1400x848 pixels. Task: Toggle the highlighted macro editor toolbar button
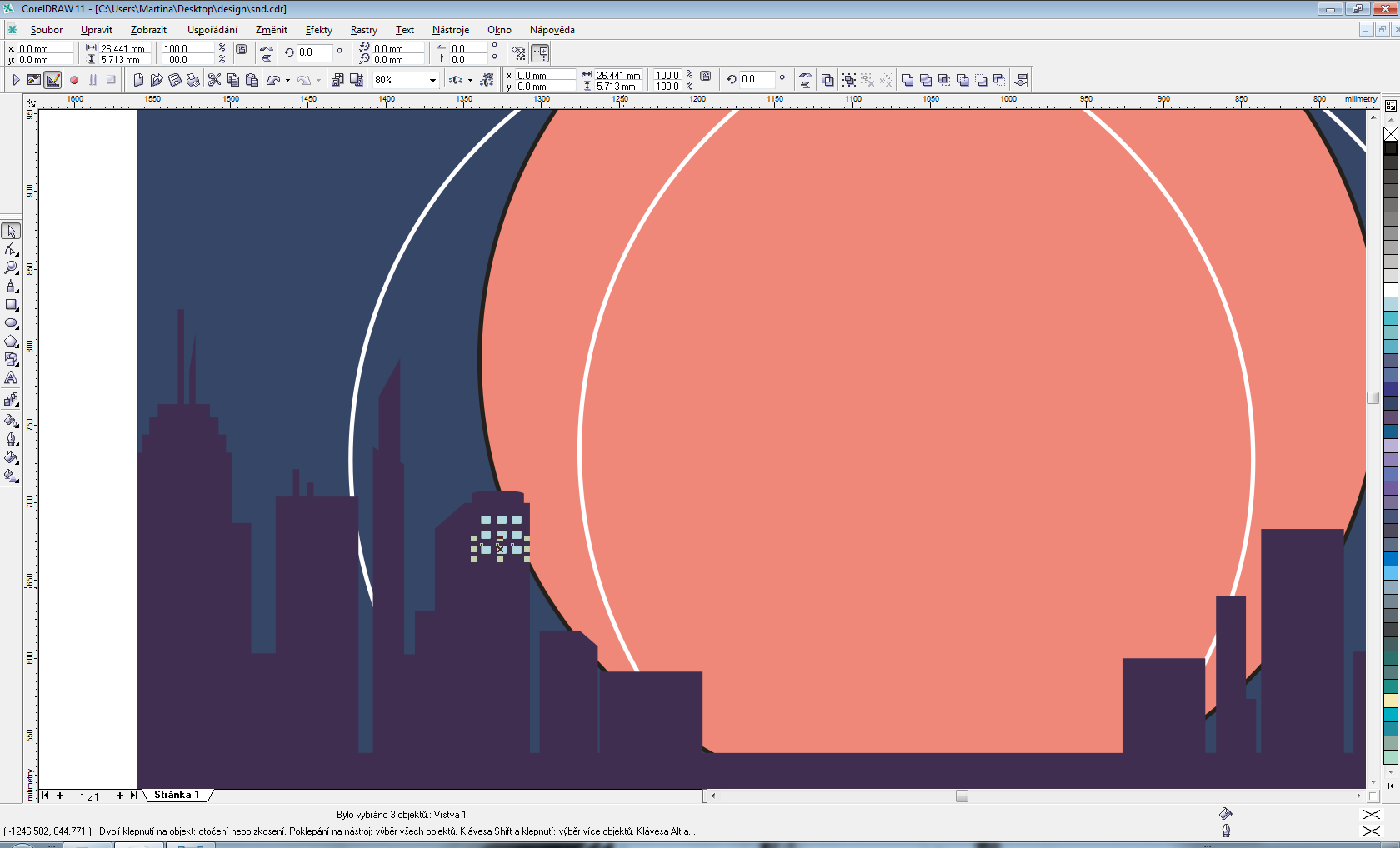[x=52, y=80]
